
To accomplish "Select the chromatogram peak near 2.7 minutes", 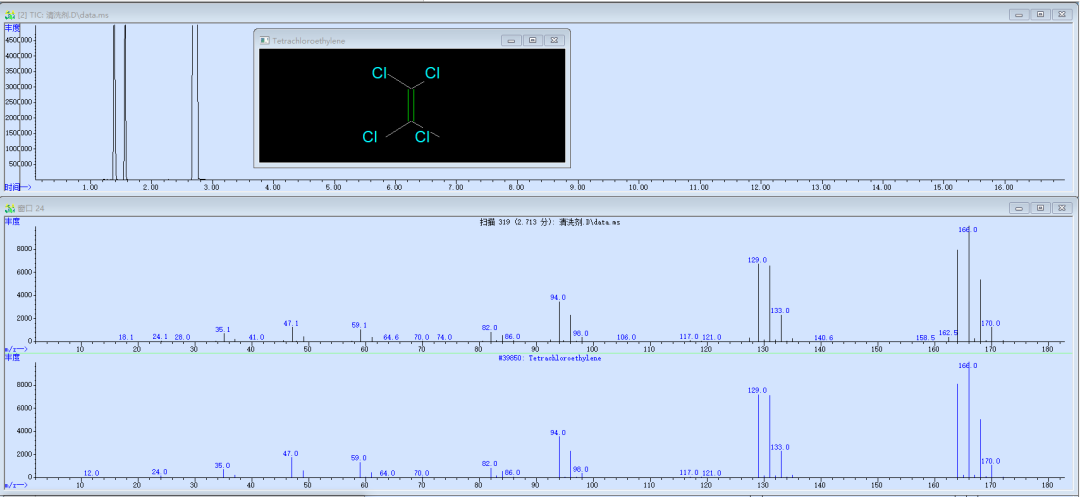I will click(x=195, y=102).
